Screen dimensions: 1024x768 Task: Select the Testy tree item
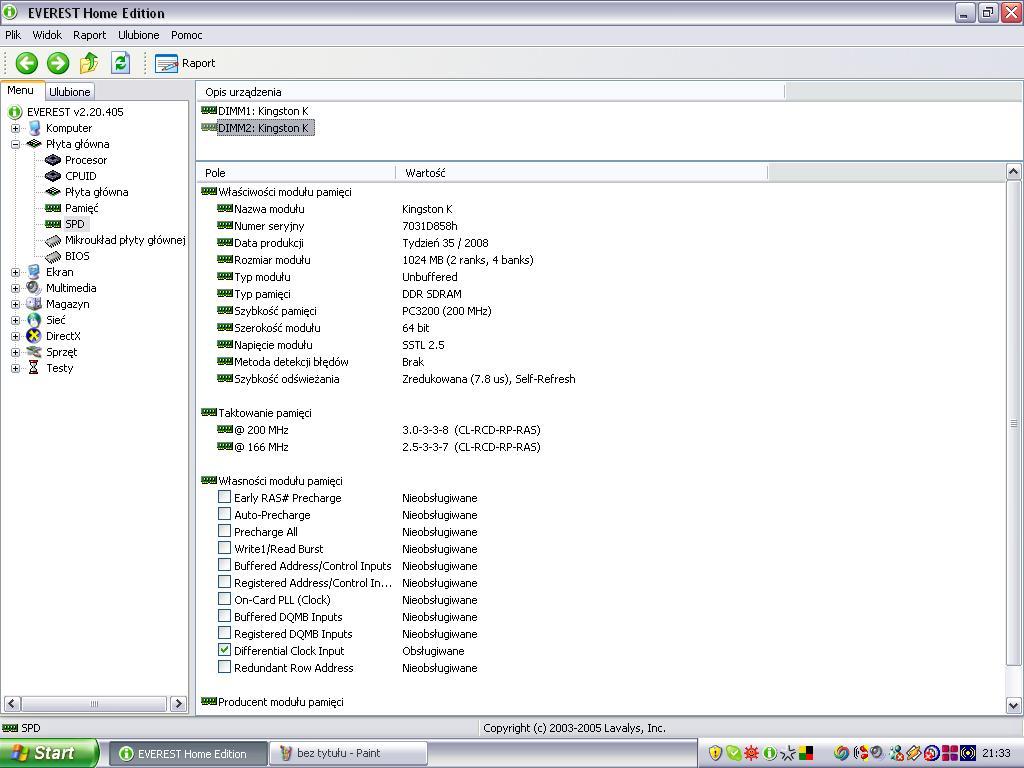tap(59, 368)
